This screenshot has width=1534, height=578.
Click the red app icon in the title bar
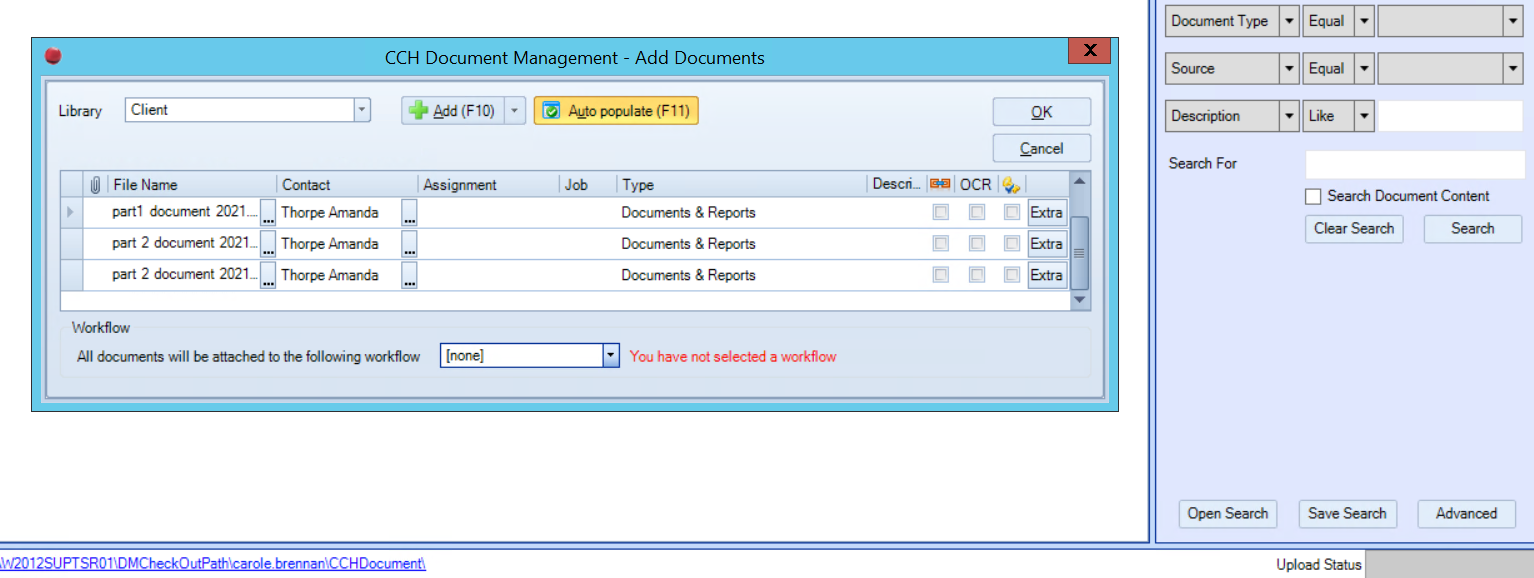click(53, 56)
